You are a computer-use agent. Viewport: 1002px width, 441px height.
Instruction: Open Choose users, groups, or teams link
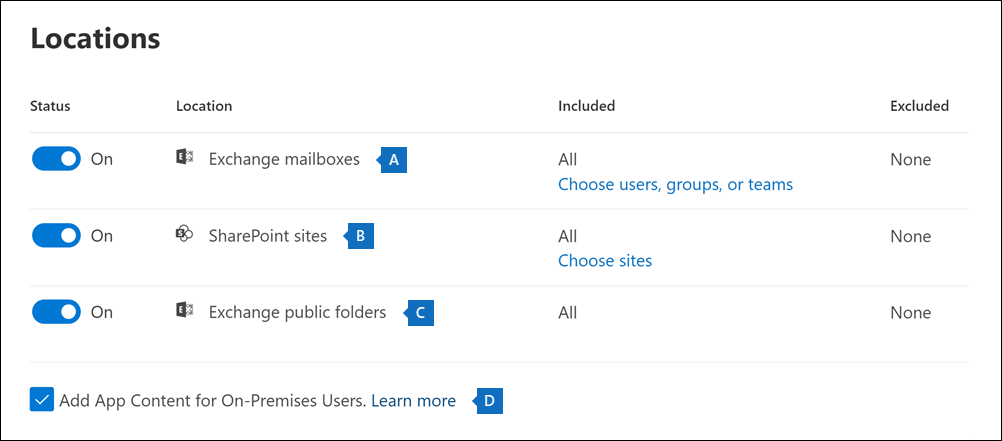675,185
